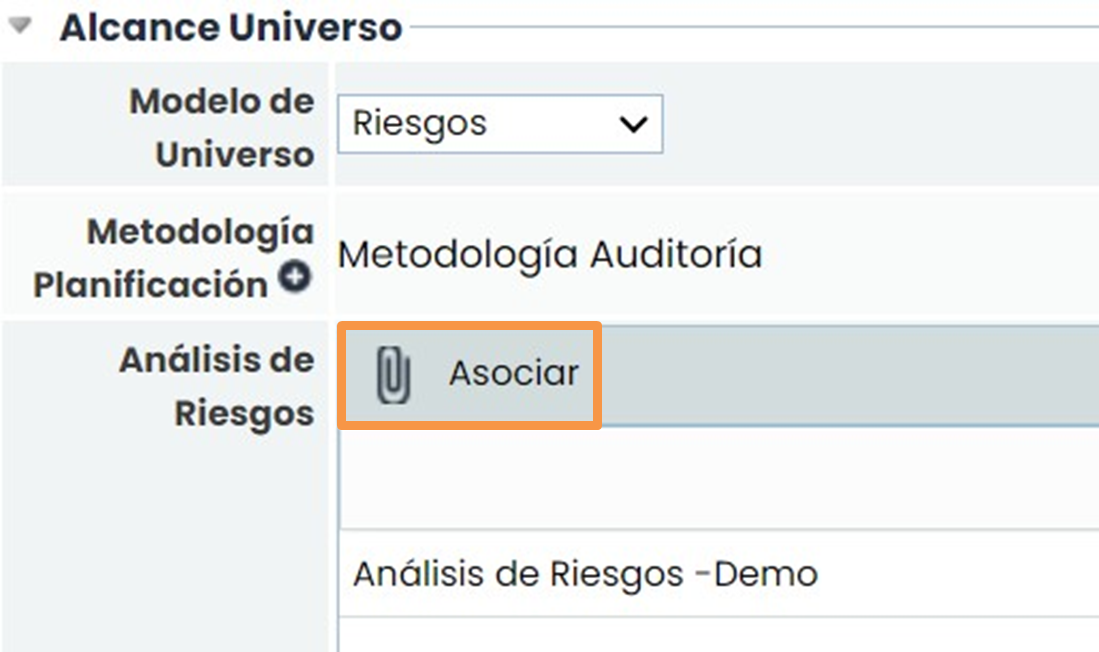Click blank cell area right of Riesgos dropdown
Viewport: 1099px width, 652px height.
click(x=880, y=124)
